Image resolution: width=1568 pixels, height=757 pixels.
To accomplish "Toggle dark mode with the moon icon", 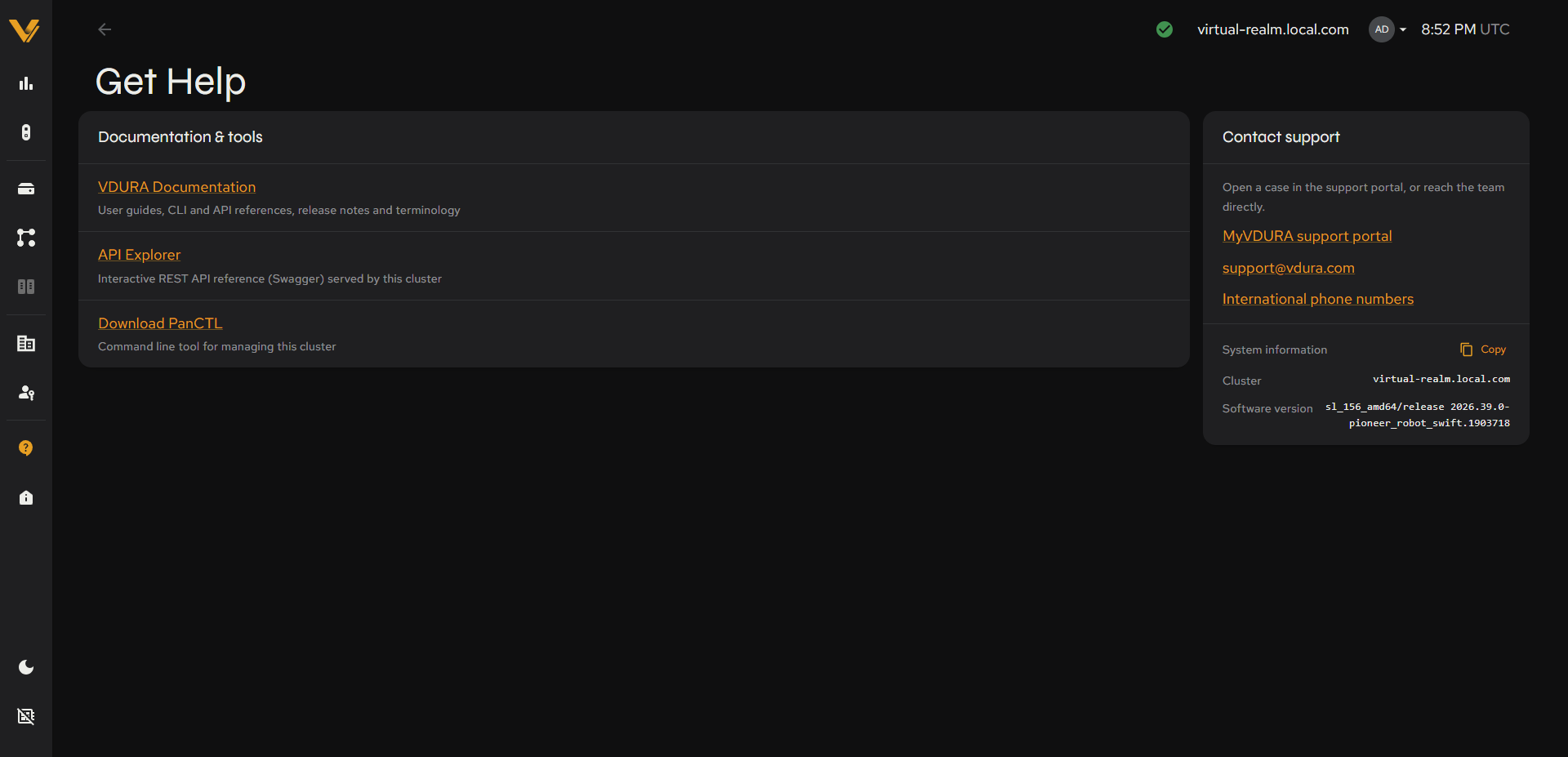I will pos(26,667).
